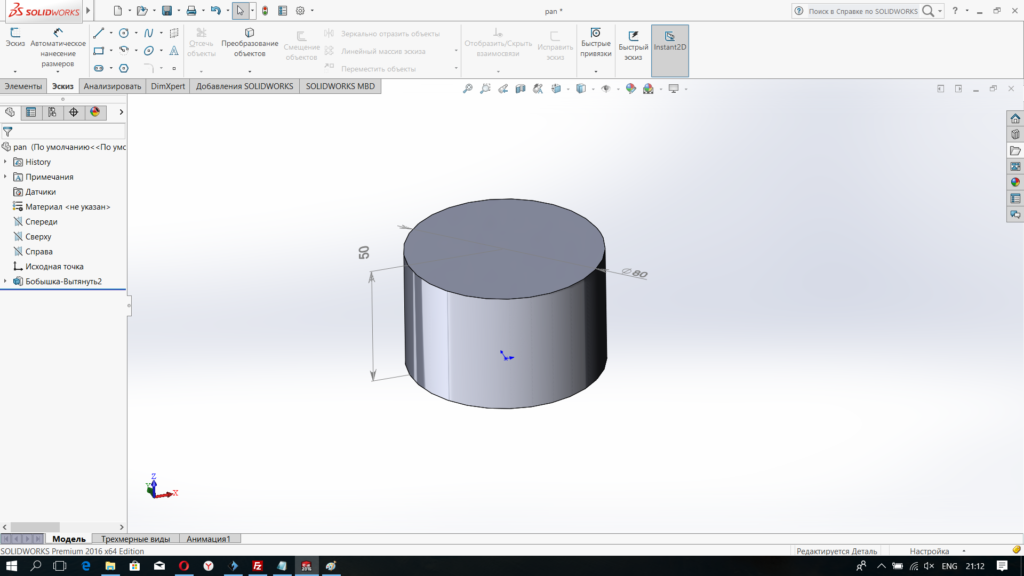The height and width of the screenshot is (576, 1024).
Task: Open Windows Start menu
Action: 11,566
